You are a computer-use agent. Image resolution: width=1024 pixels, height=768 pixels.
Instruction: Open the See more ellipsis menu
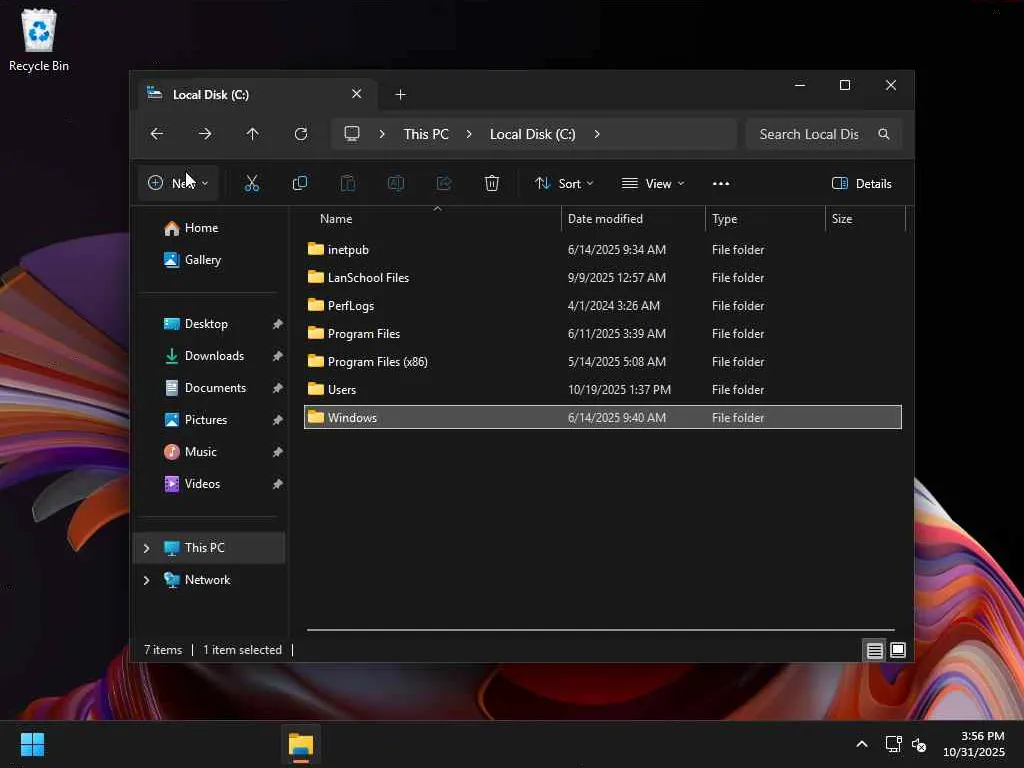pyautogui.click(x=721, y=183)
